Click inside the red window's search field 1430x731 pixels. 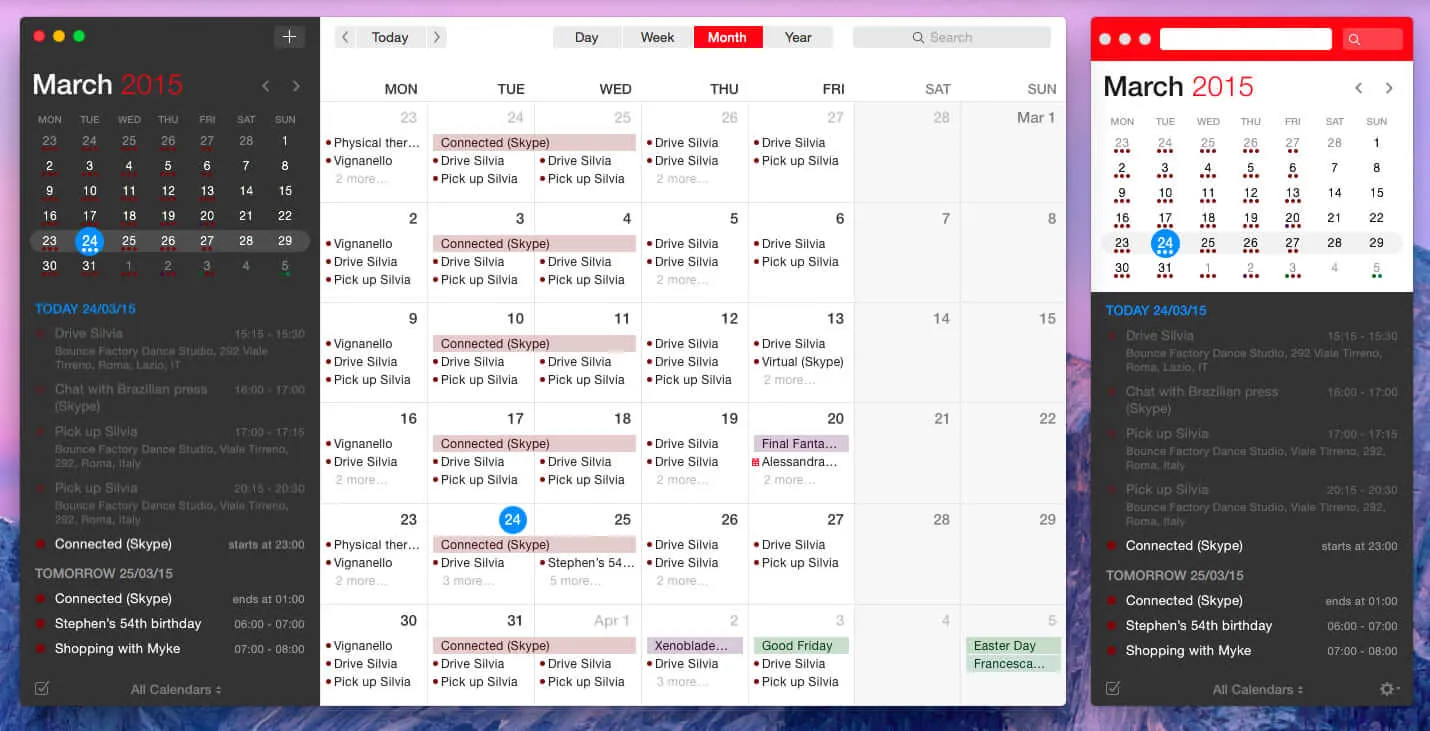pos(1245,38)
